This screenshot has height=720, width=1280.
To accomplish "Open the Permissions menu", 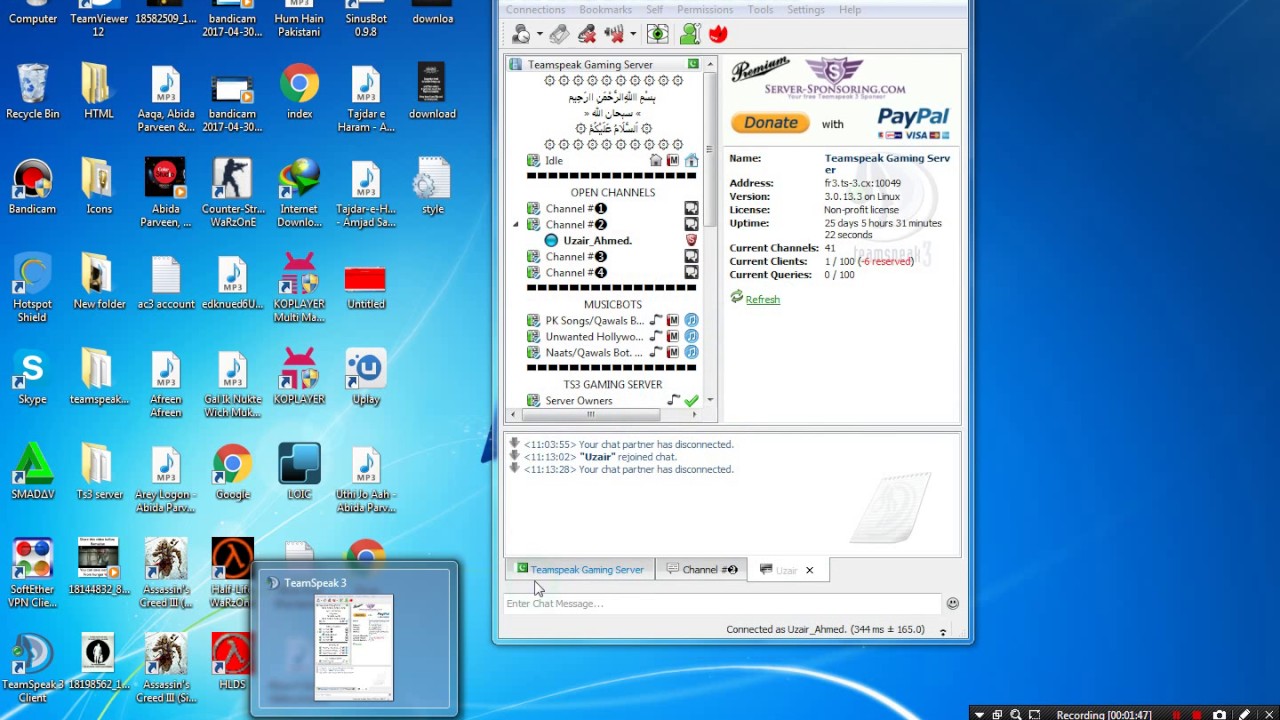I will (705, 9).
